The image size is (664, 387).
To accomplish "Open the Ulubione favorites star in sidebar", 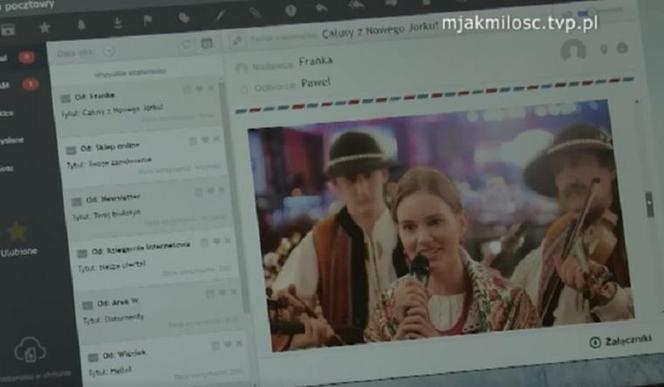I will pos(17,231).
